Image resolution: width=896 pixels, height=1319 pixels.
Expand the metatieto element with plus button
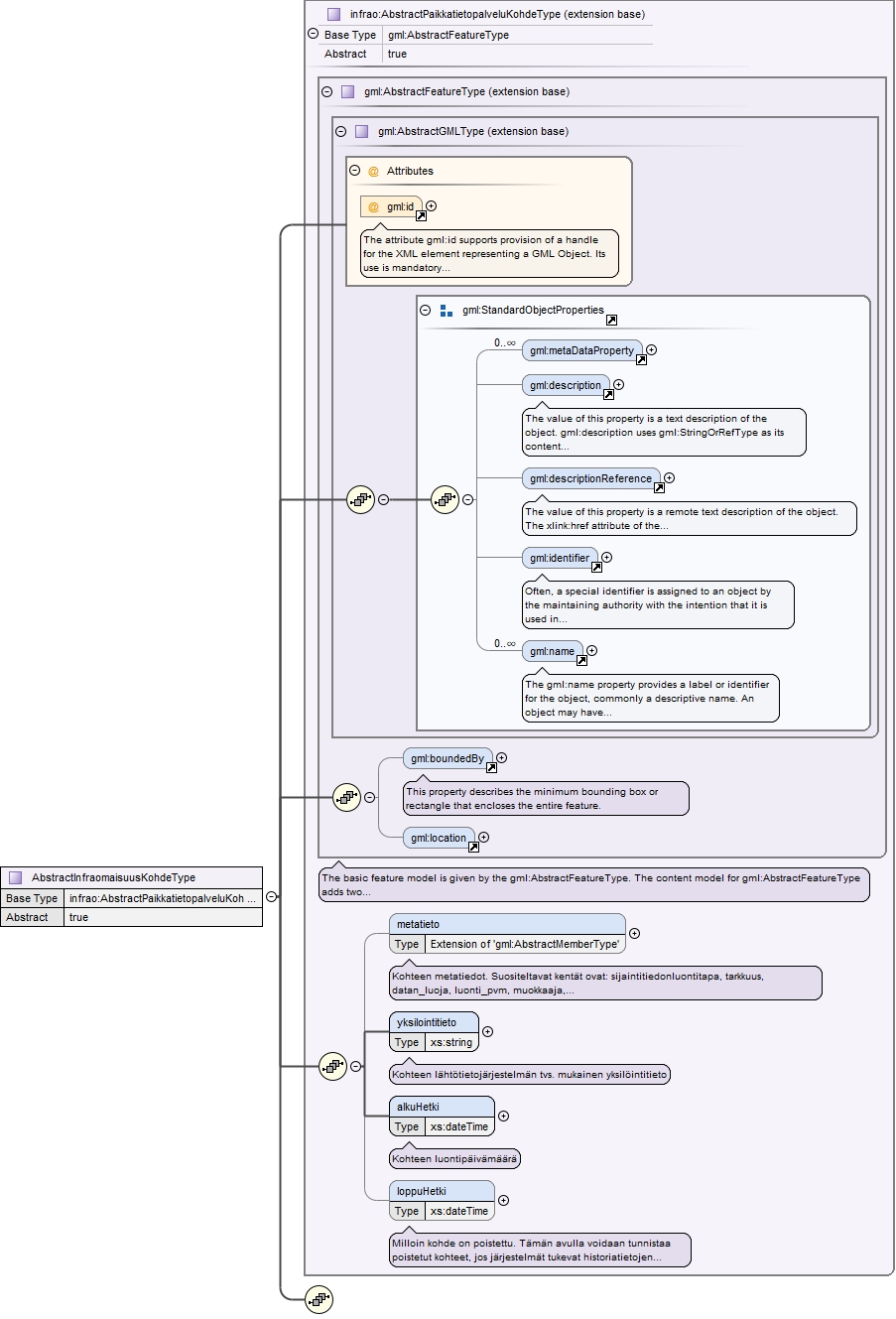635,933
